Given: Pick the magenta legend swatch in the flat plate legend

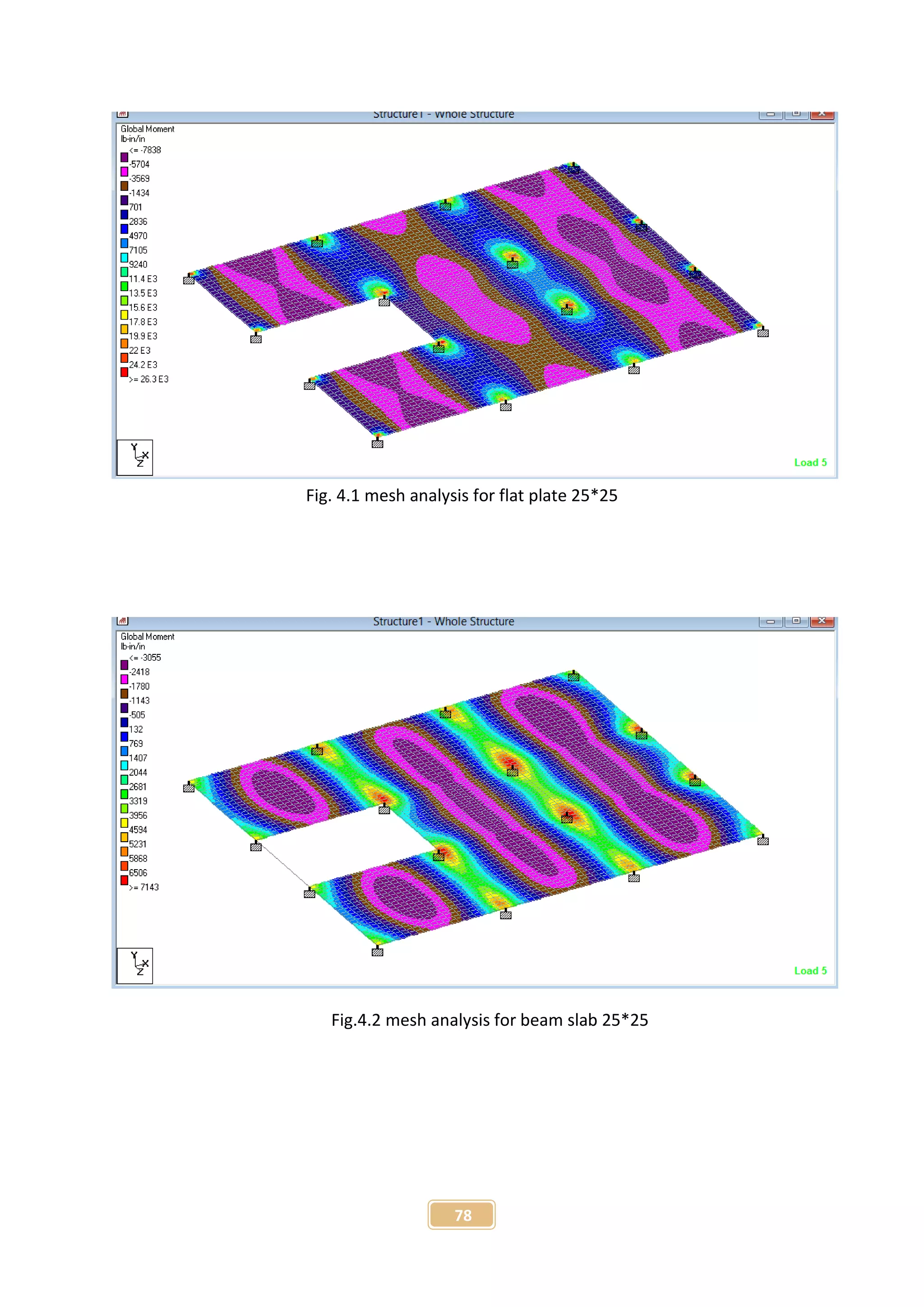Looking at the screenshot, I should [124, 171].
